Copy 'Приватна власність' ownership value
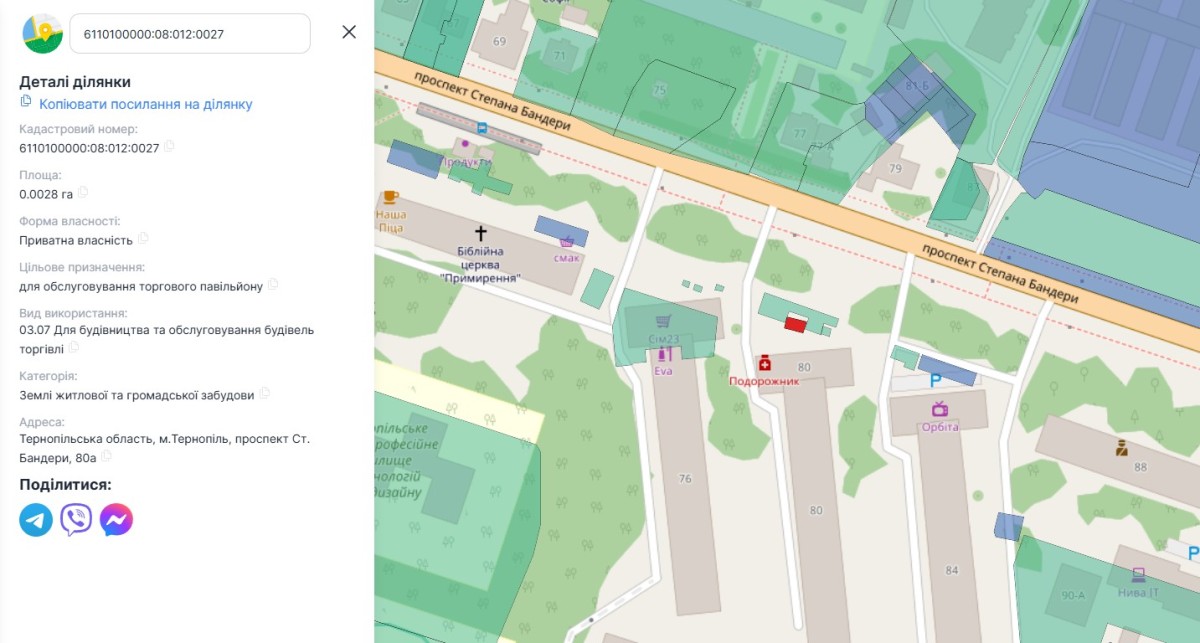Screen dimensions: 1200x643 (x=143, y=239)
